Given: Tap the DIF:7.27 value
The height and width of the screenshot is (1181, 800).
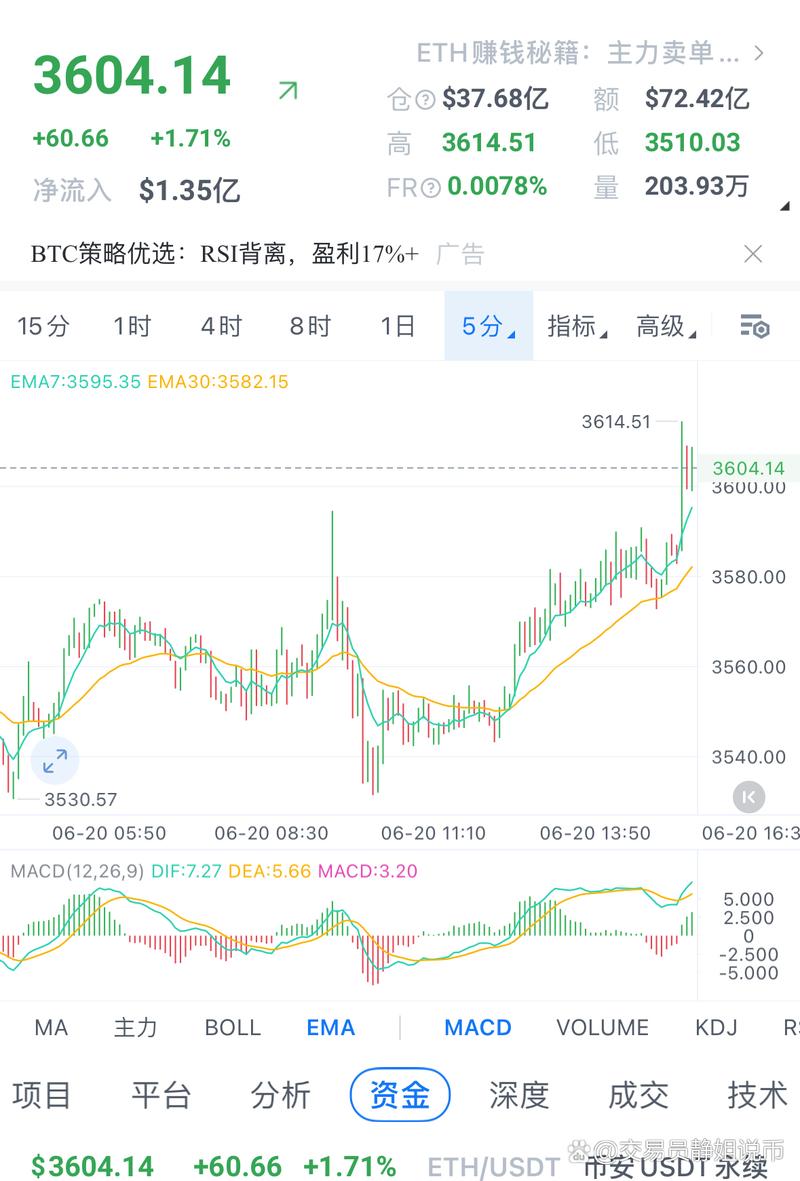Looking at the screenshot, I should coord(186,871).
